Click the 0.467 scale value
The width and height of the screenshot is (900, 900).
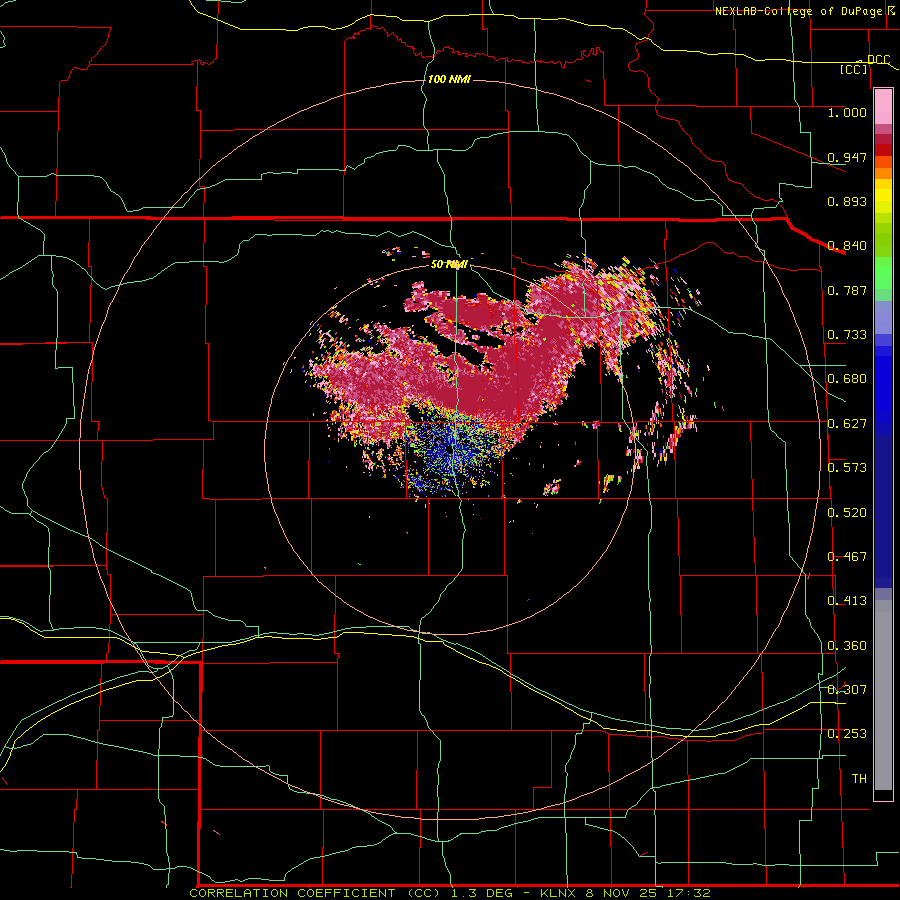pos(847,557)
